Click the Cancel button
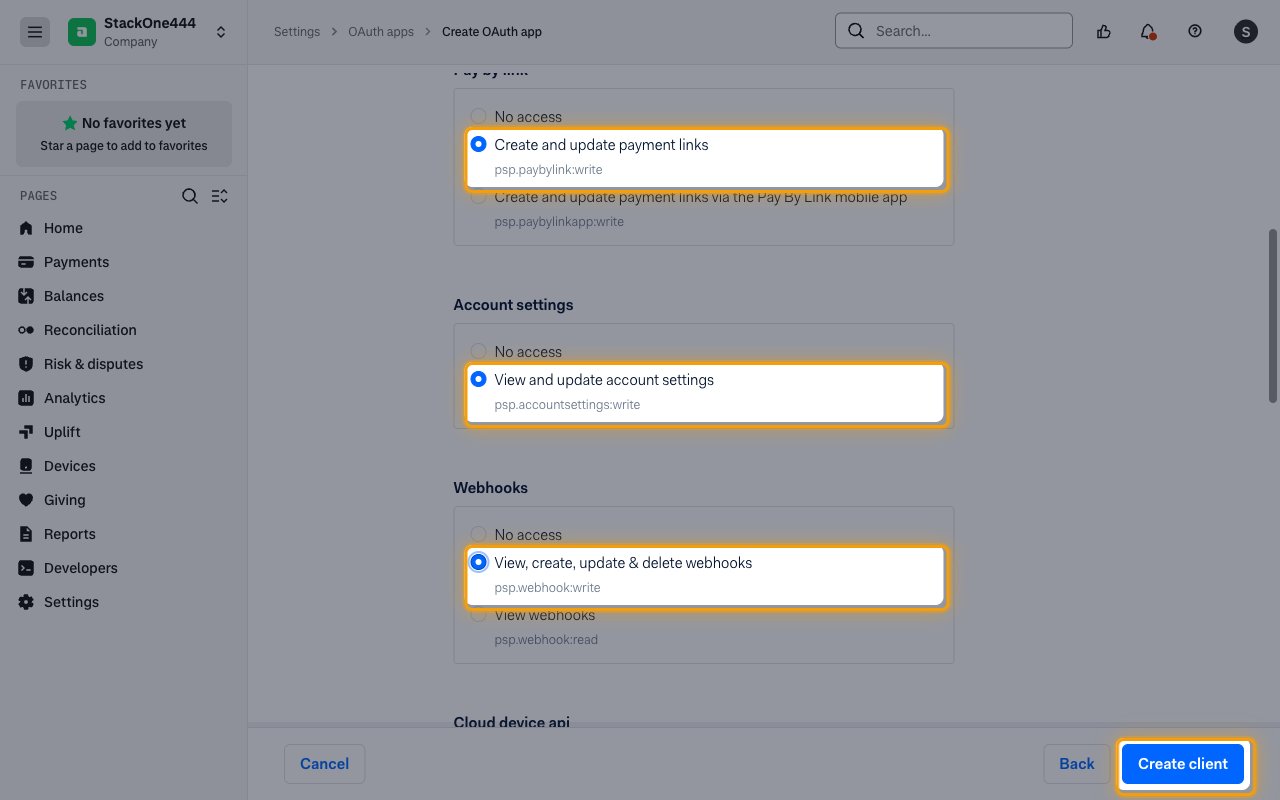 click(x=324, y=764)
